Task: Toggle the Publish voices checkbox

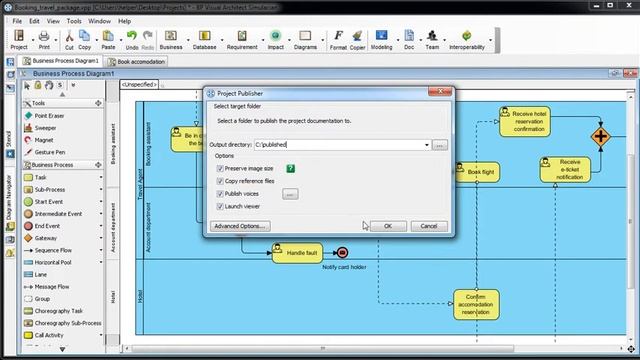Action: point(220,194)
